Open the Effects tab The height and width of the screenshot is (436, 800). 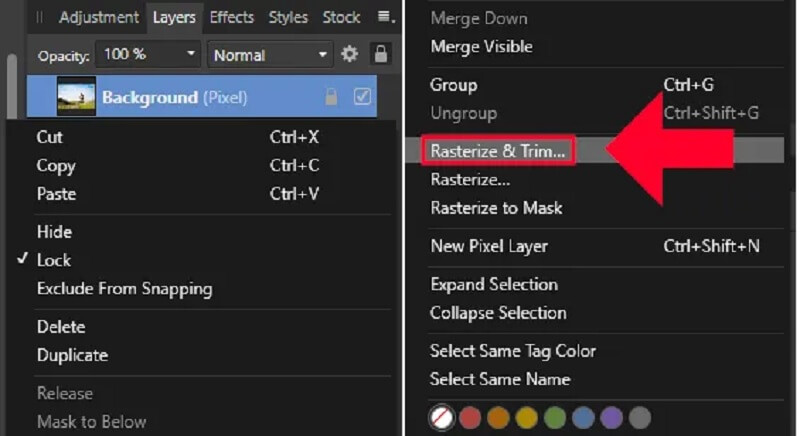click(231, 17)
